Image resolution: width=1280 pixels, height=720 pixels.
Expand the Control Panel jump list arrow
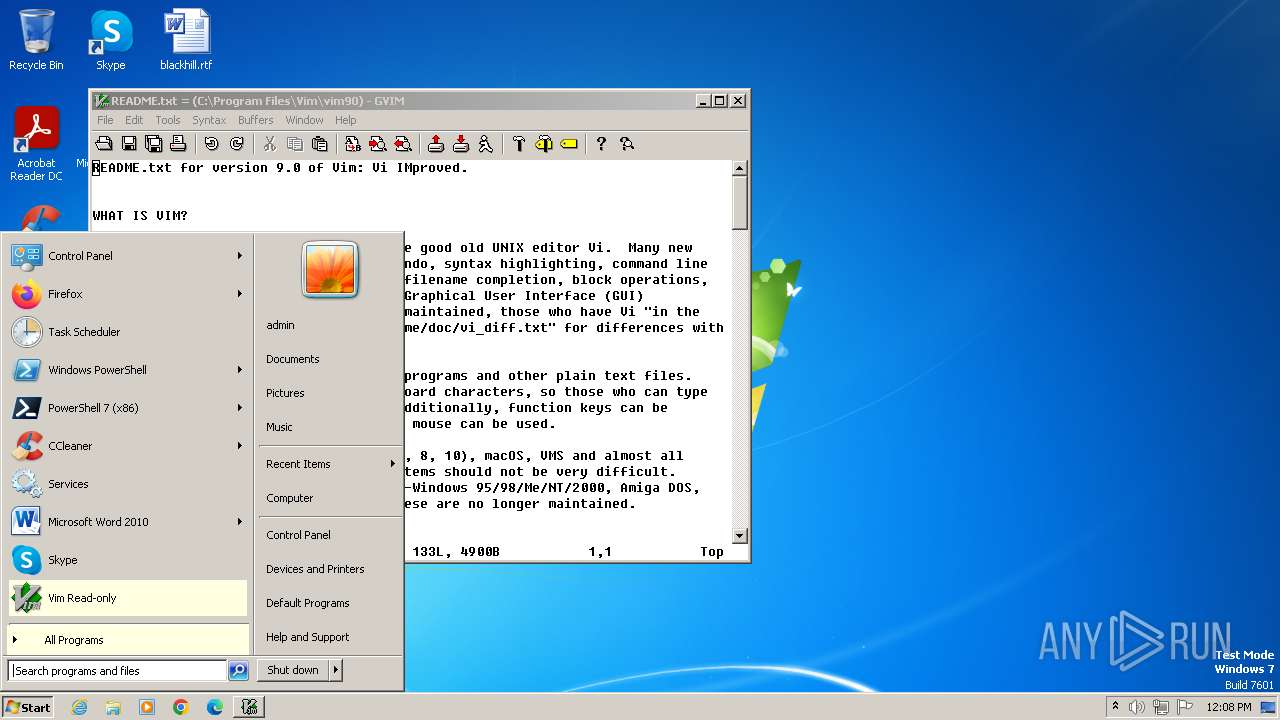(x=239, y=256)
